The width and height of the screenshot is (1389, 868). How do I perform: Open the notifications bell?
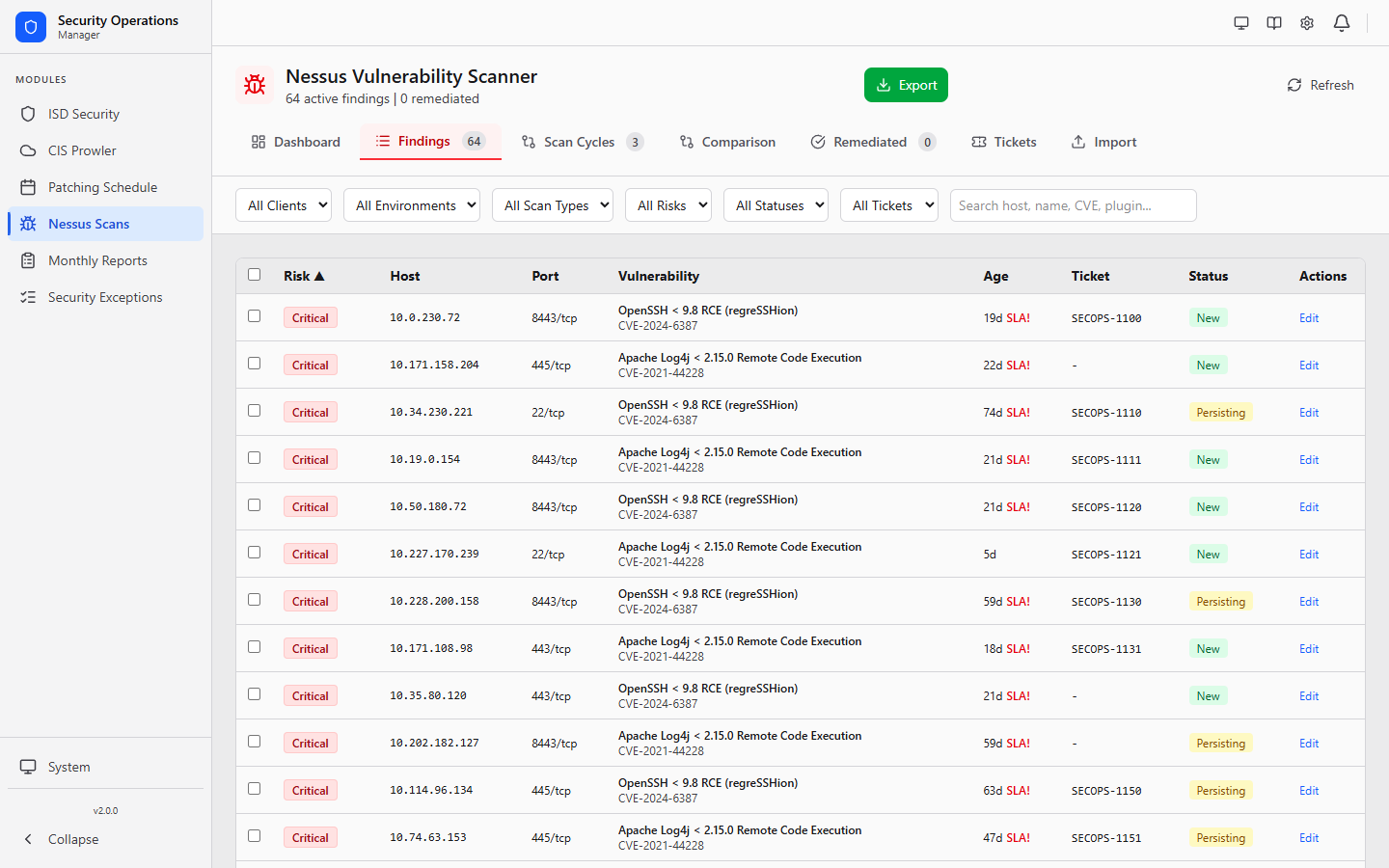tap(1342, 23)
